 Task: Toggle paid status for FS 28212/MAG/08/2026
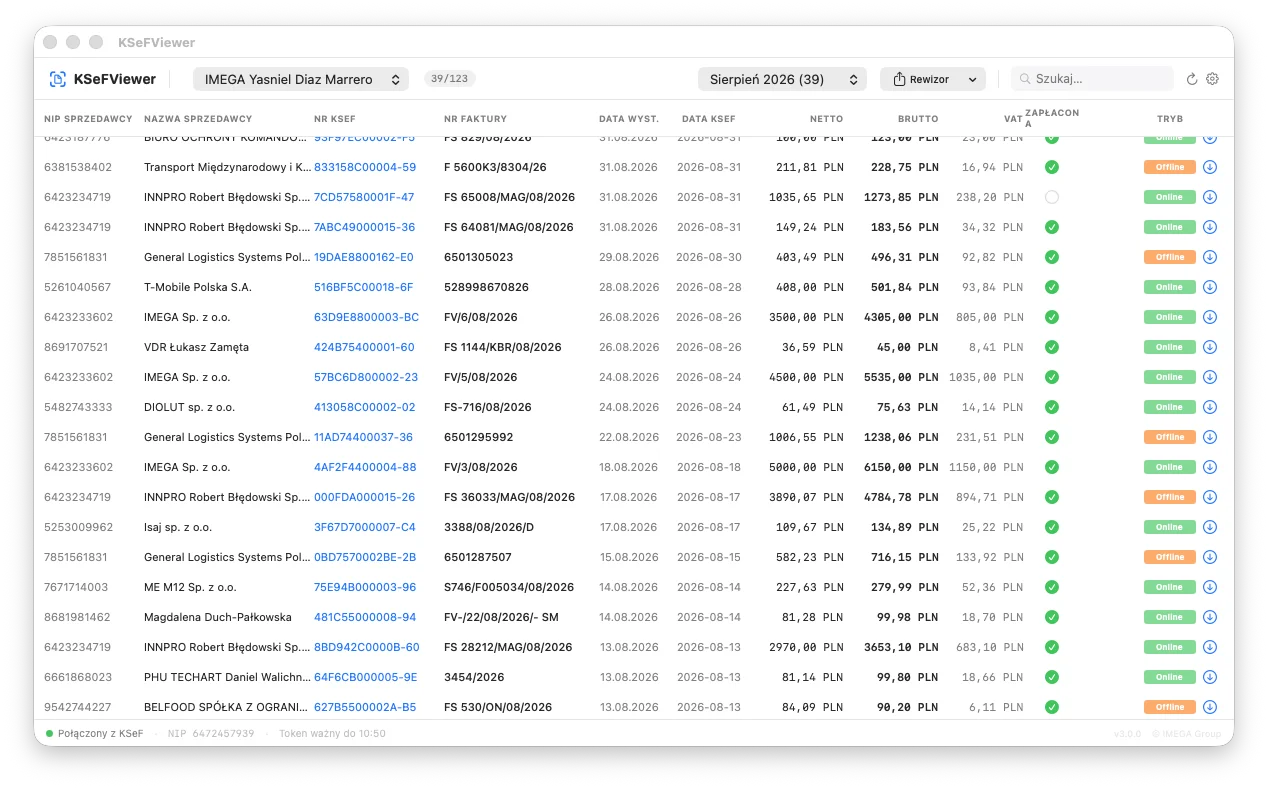pos(1052,647)
